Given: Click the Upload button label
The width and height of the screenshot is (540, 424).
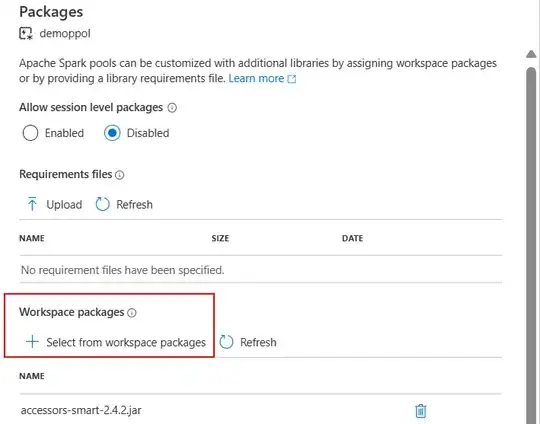Looking at the screenshot, I should point(64,205).
